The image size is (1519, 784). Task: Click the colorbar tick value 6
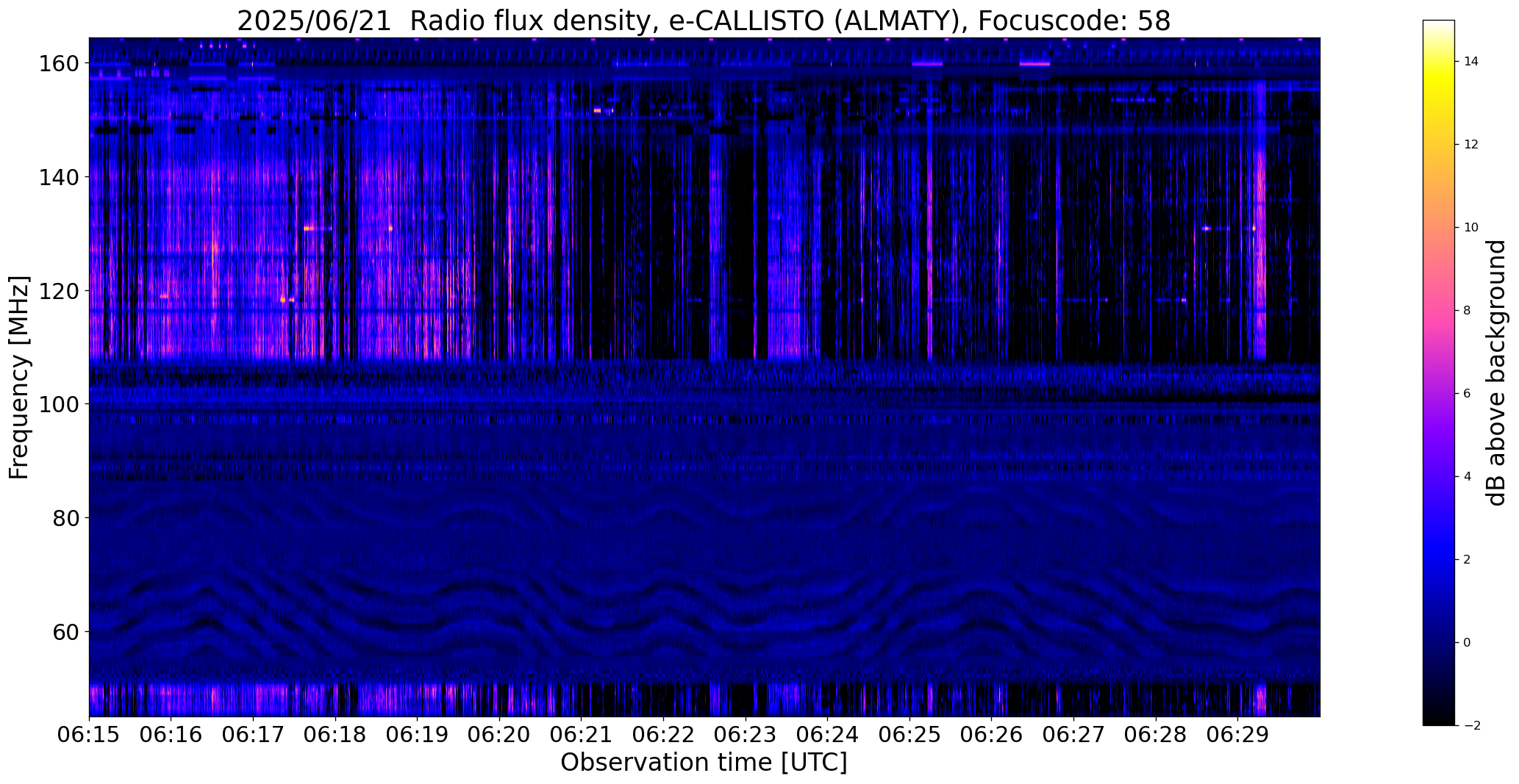pos(1467,394)
